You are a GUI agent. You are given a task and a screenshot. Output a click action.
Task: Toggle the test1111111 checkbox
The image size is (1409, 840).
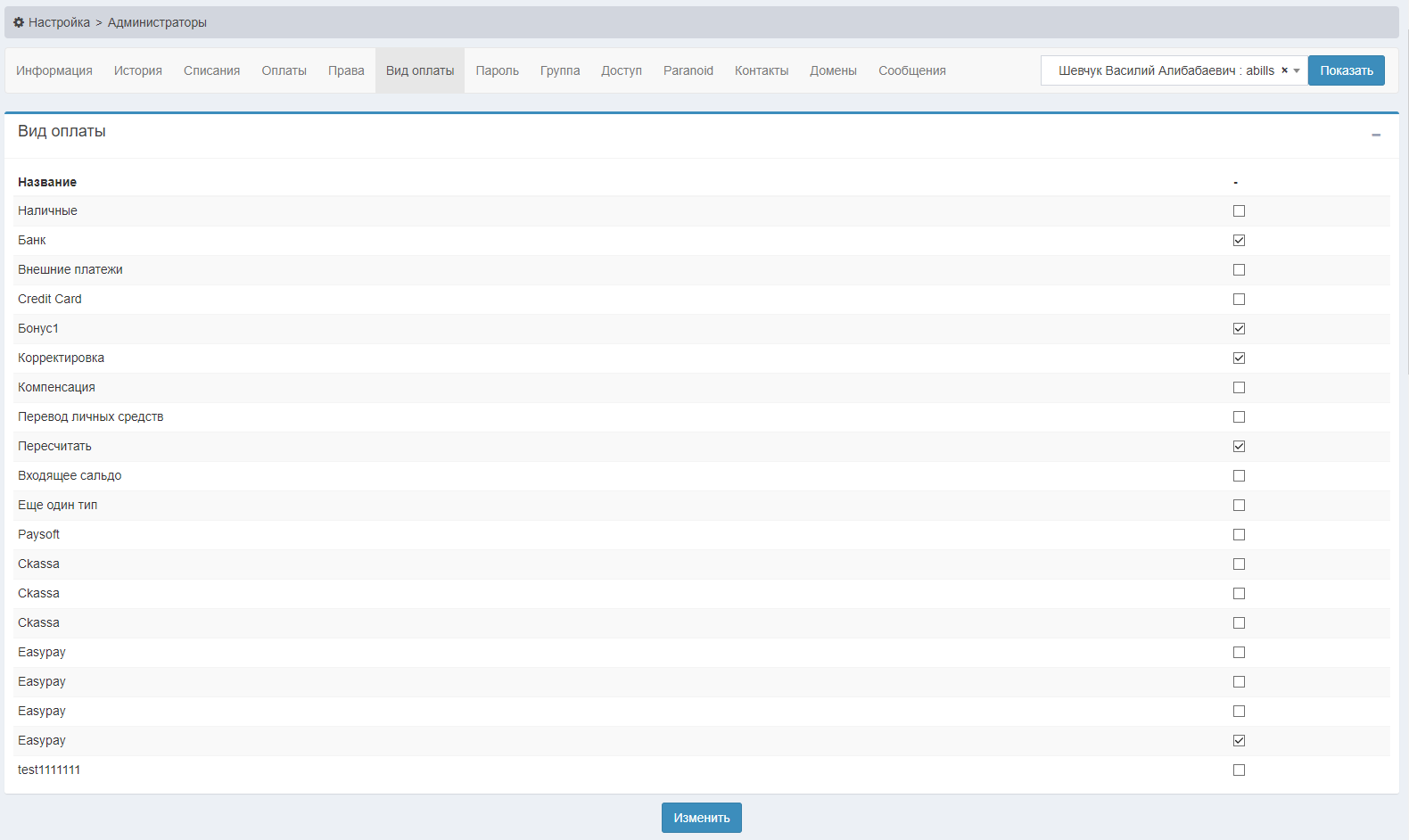click(1239, 770)
